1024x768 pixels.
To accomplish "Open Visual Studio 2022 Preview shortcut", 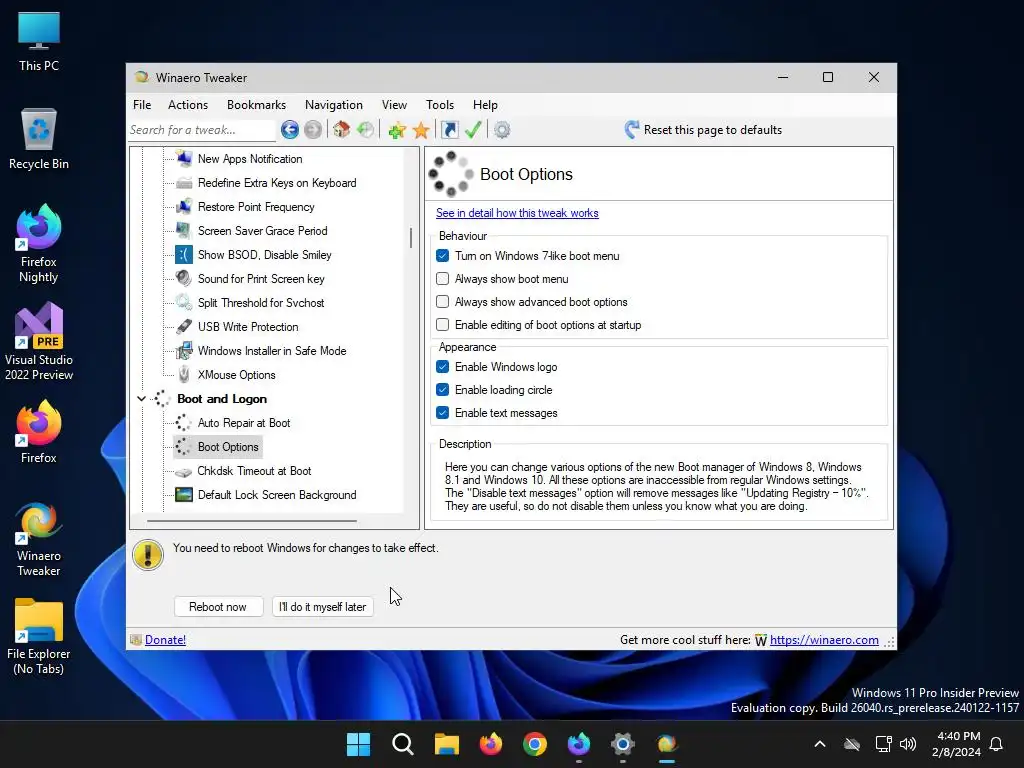I will pos(39,342).
